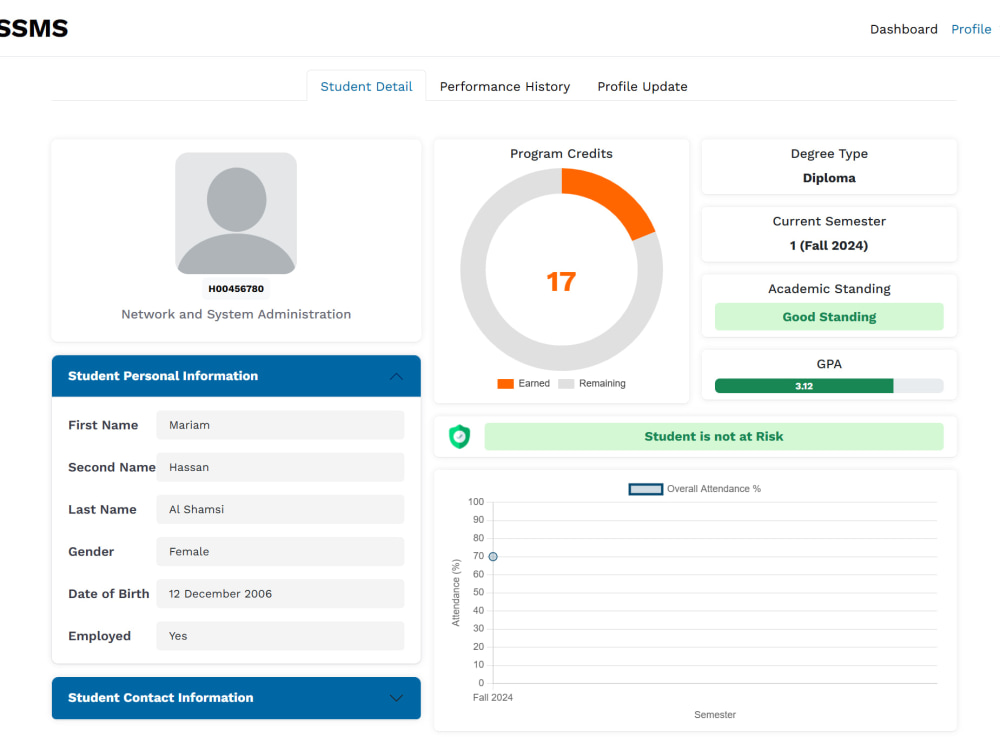Click the Attendance (%) y-axis title
This screenshot has width=1000, height=750.
pos(456,593)
